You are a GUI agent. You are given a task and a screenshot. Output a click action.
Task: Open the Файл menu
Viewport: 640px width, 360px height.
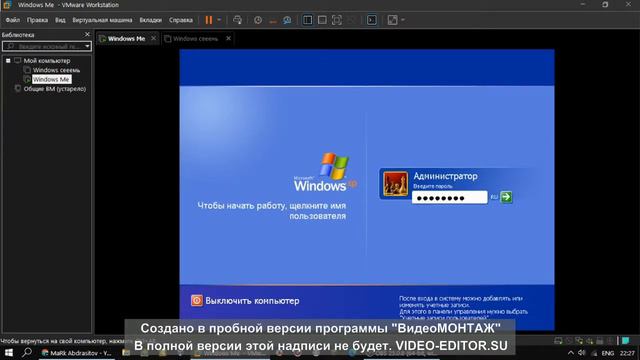(13, 20)
